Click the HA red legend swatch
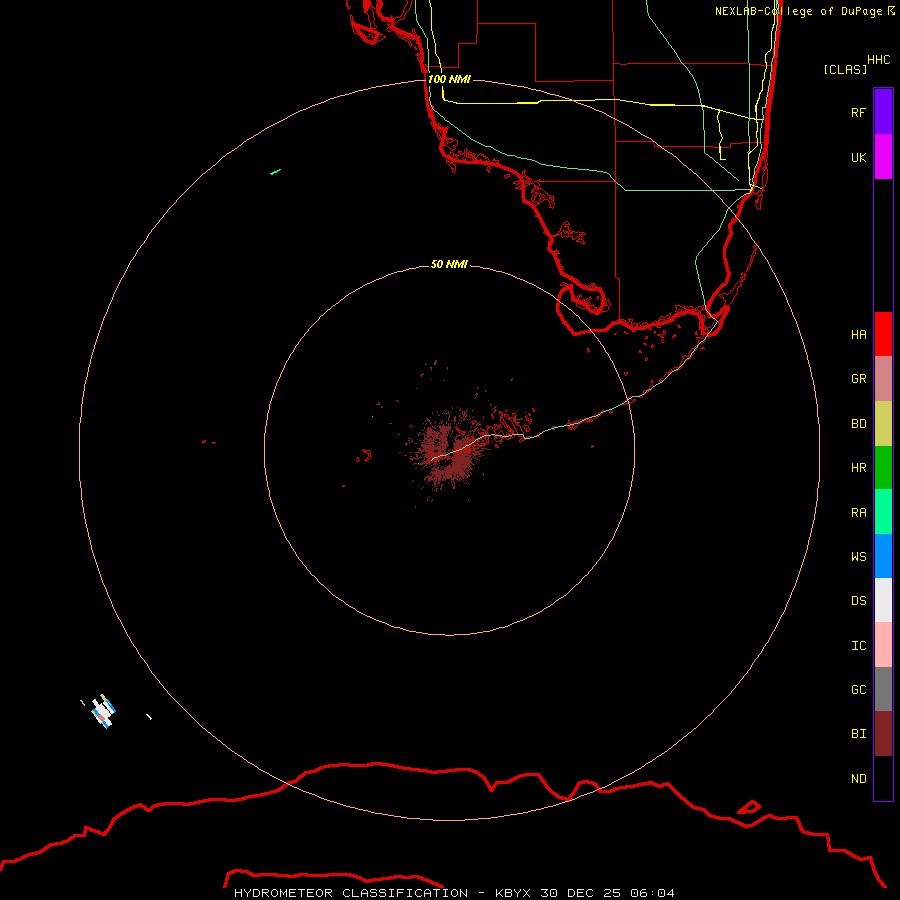 tap(883, 334)
